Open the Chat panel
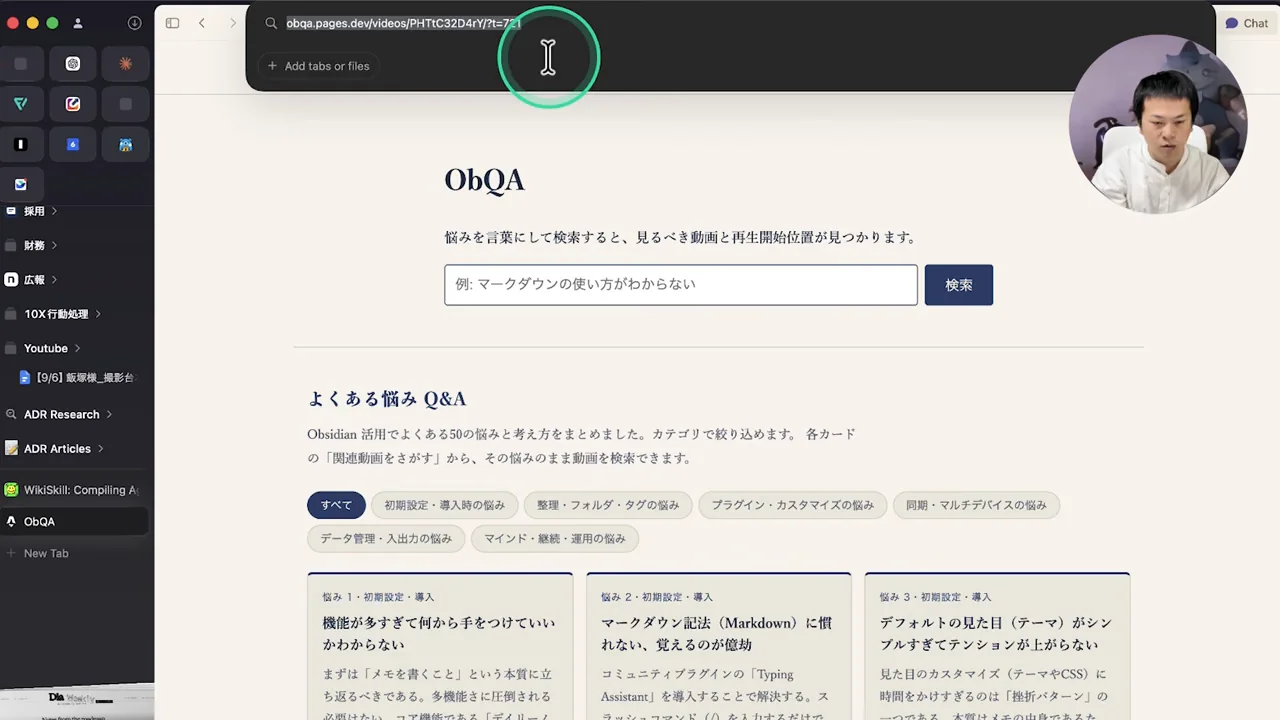The image size is (1280, 720). point(1246,23)
